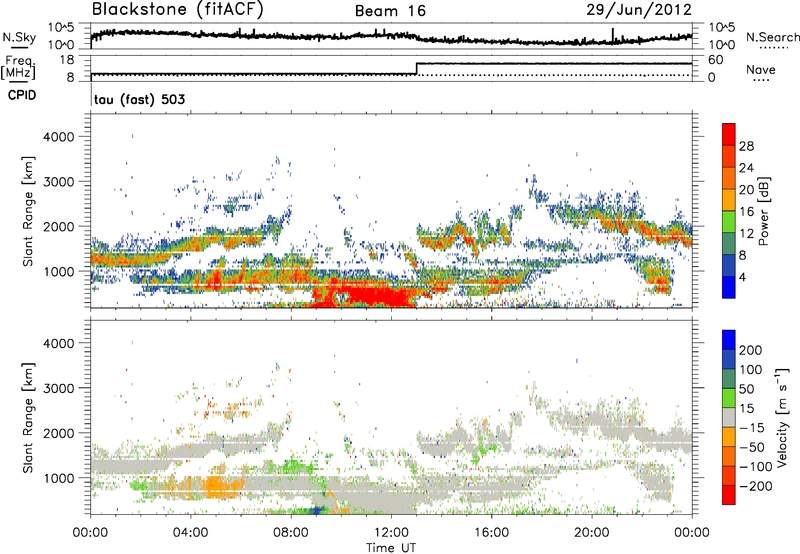Viewport: 800px width, 554px height.
Task: Click the '60' Nave axis tick
Action: coord(715,60)
